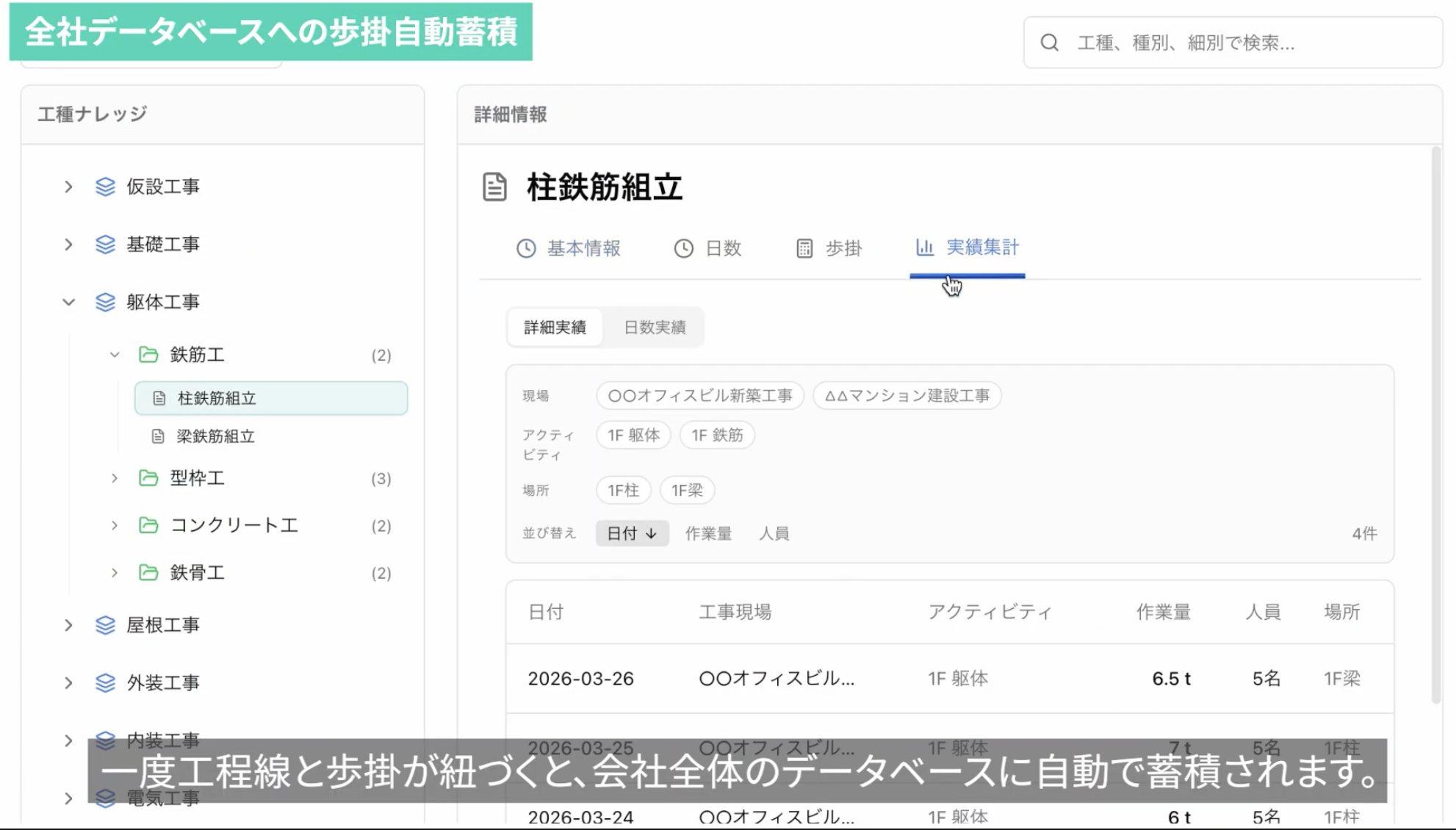Click the 日付 column header
Image resolution: width=1456 pixels, height=830 pixels.
[x=546, y=612]
